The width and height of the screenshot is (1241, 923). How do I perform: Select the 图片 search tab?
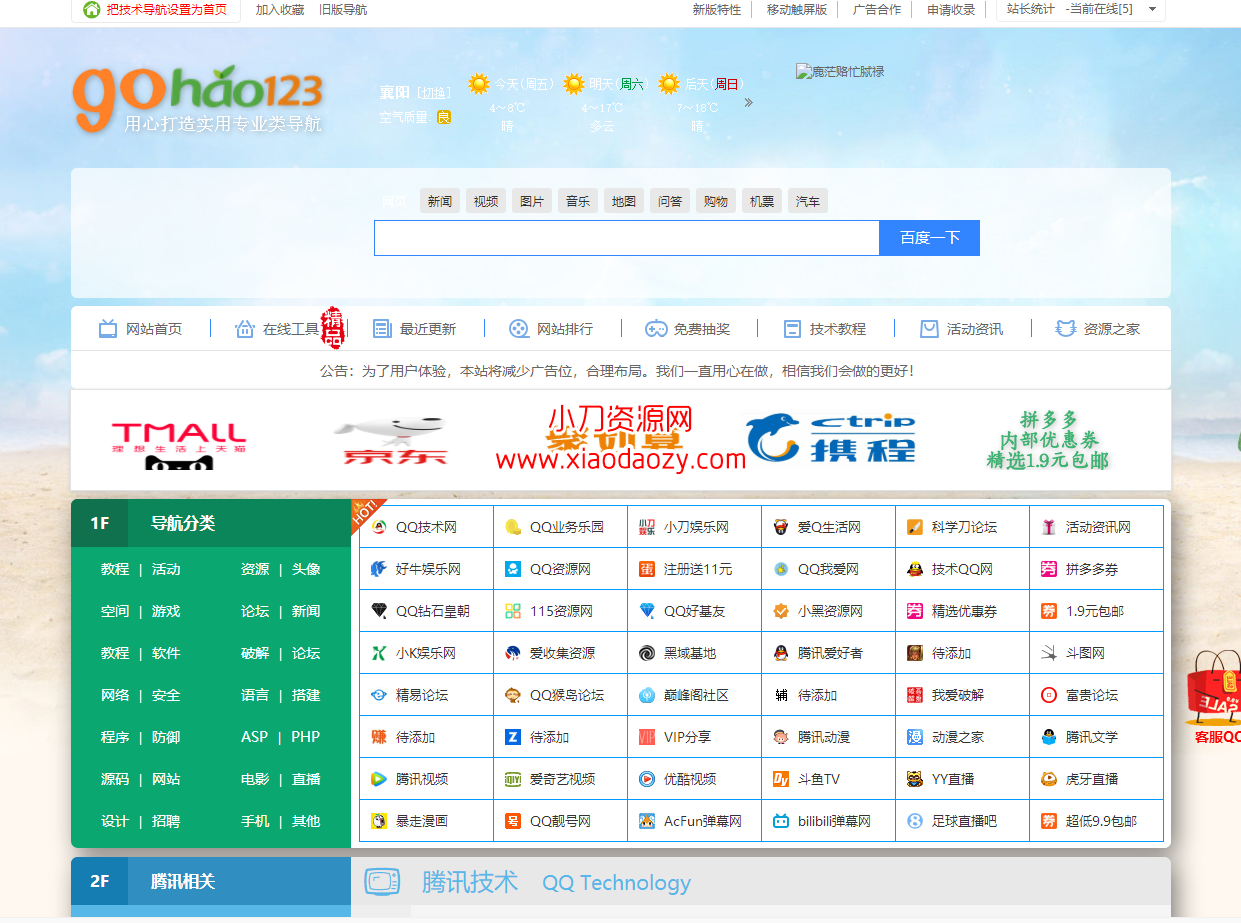click(532, 201)
